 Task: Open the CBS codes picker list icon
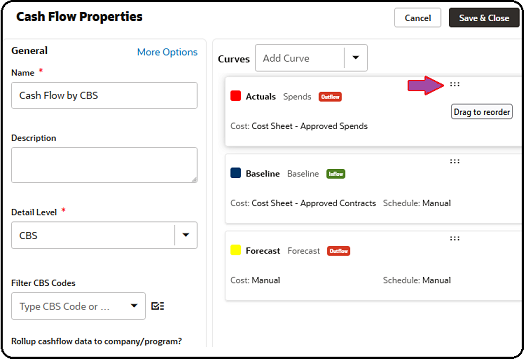[157, 306]
